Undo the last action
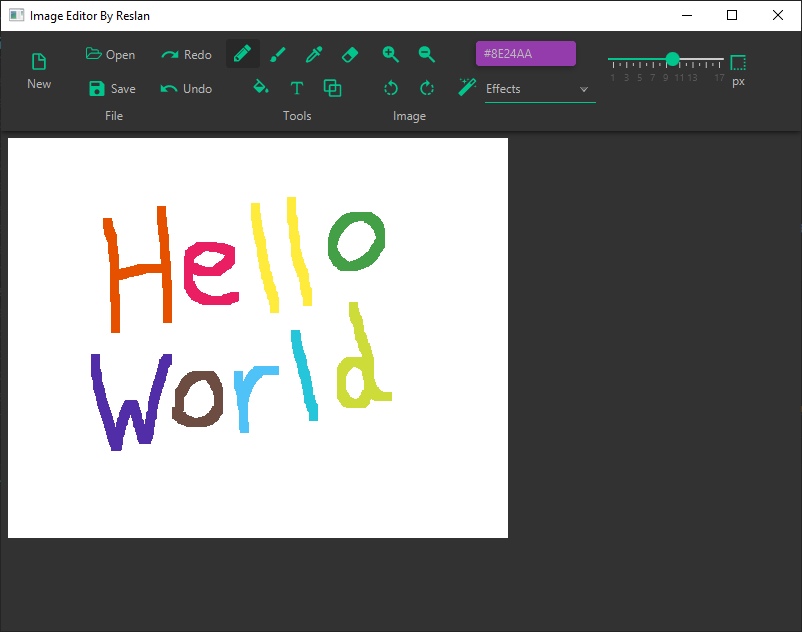Image resolution: width=802 pixels, height=632 pixels. click(186, 87)
